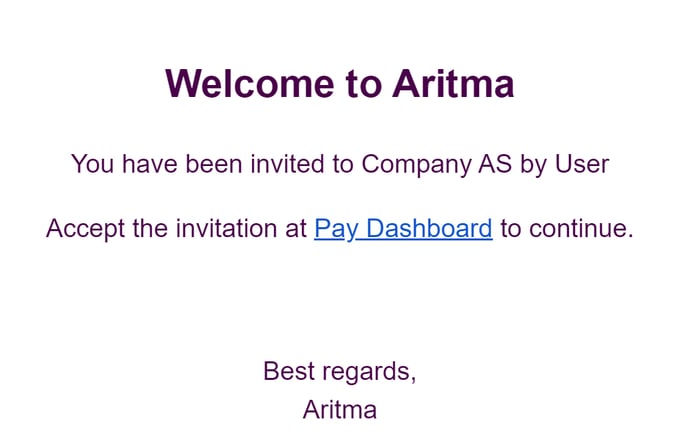Click the word 'by' before User
This screenshot has width=688, height=443.
[534, 164]
